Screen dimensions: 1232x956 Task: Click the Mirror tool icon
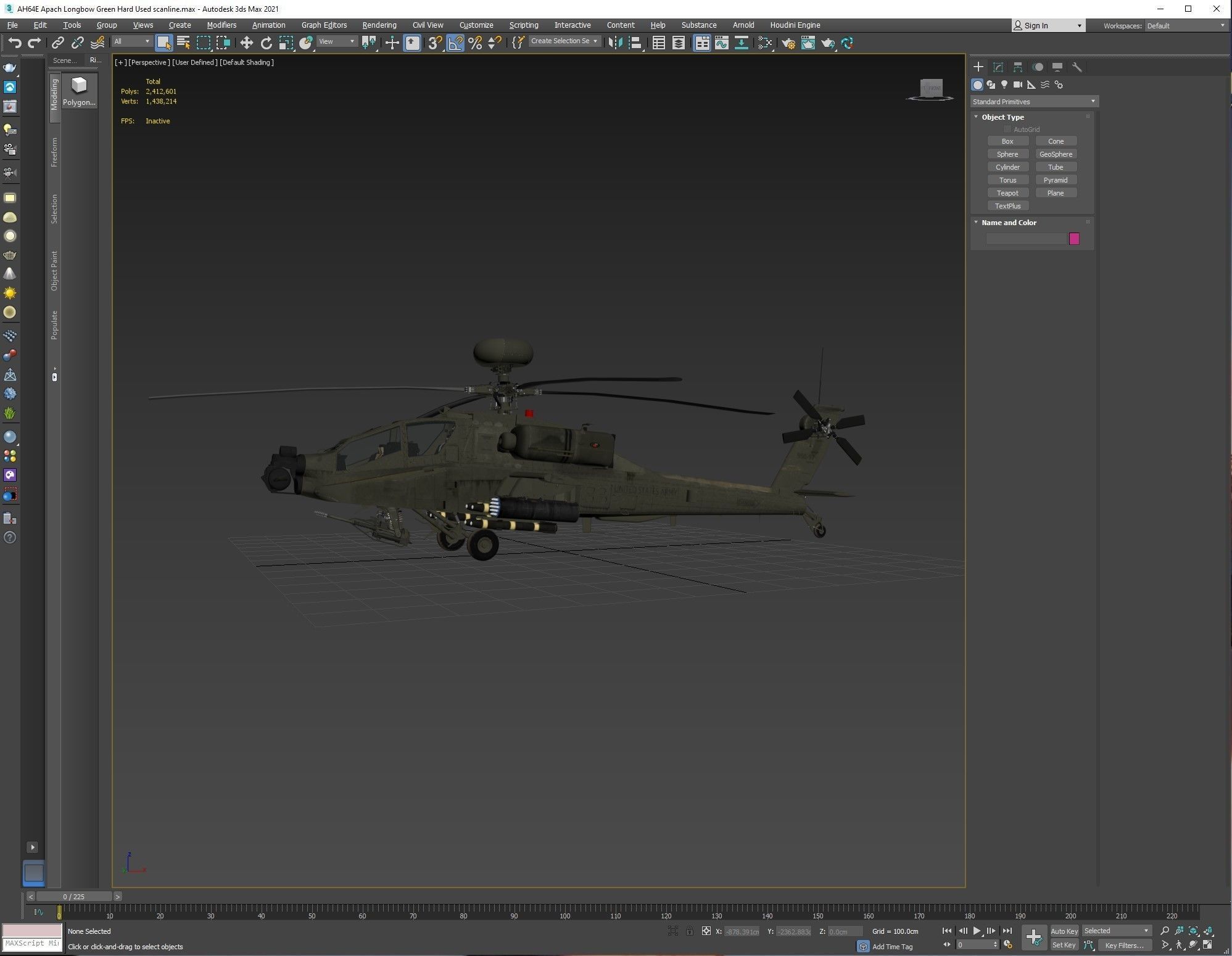click(615, 43)
